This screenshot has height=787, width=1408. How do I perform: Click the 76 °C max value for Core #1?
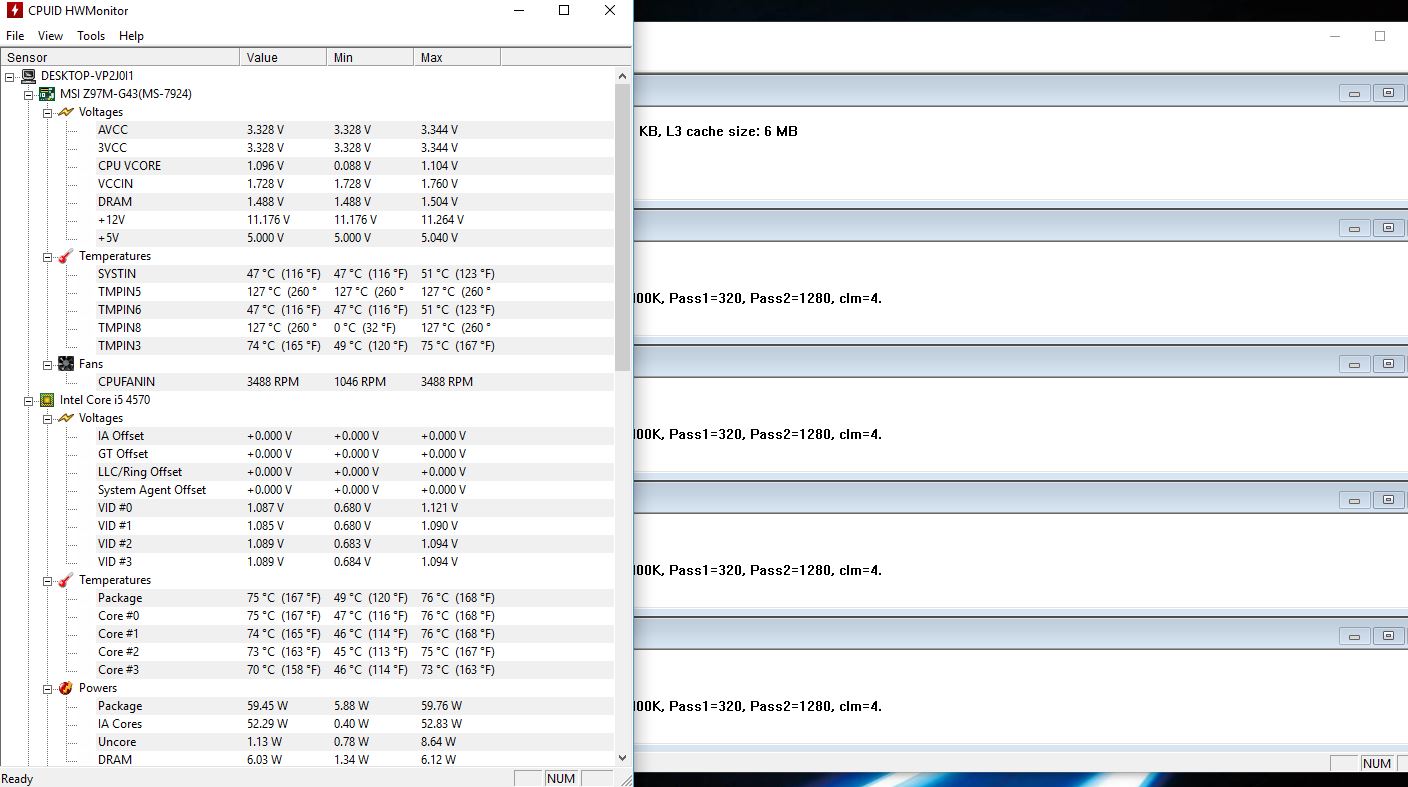click(x=458, y=634)
